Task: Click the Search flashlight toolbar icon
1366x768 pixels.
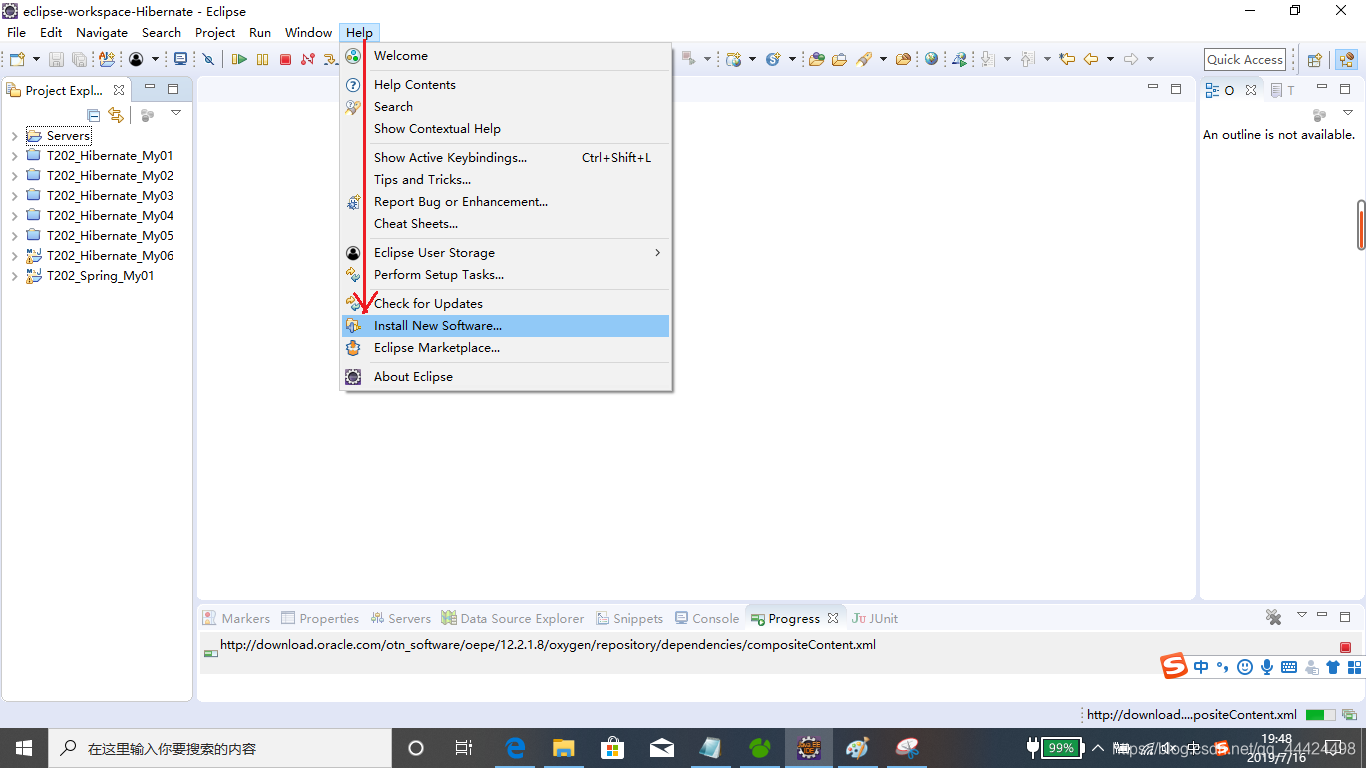Action: pos(865,59)
